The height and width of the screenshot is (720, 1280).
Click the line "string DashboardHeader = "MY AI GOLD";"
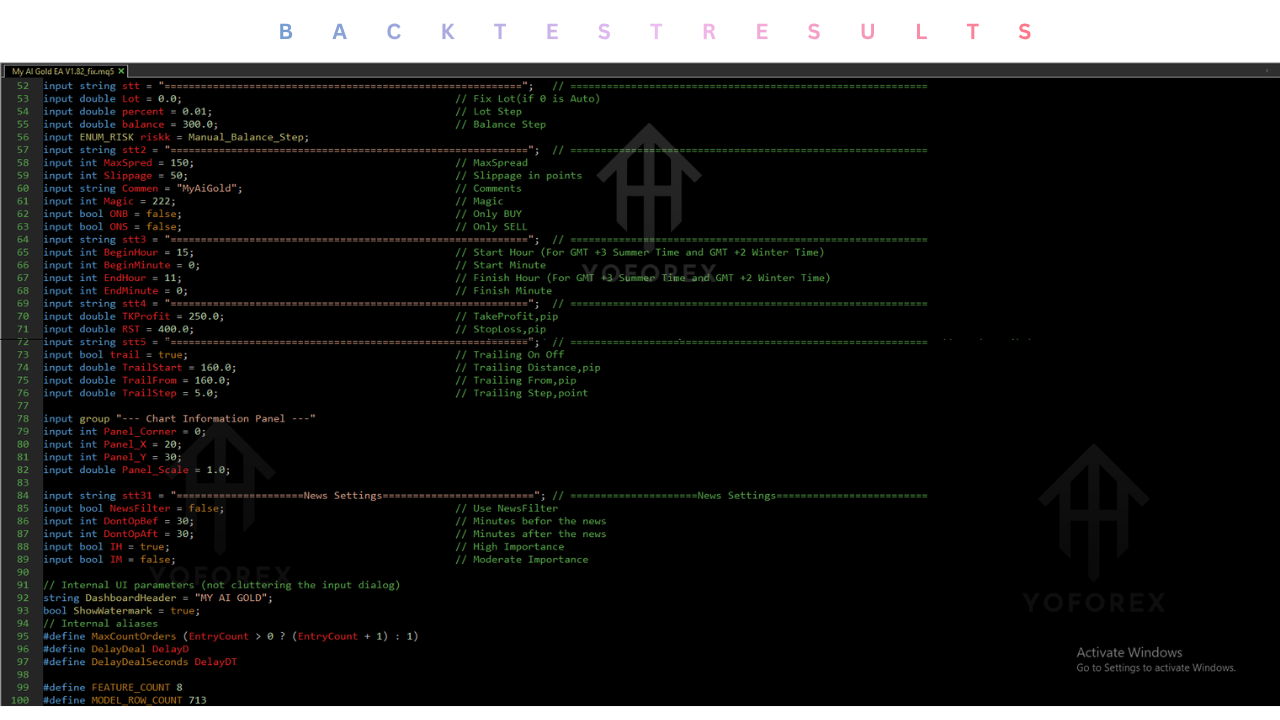[x=158, y=598]
